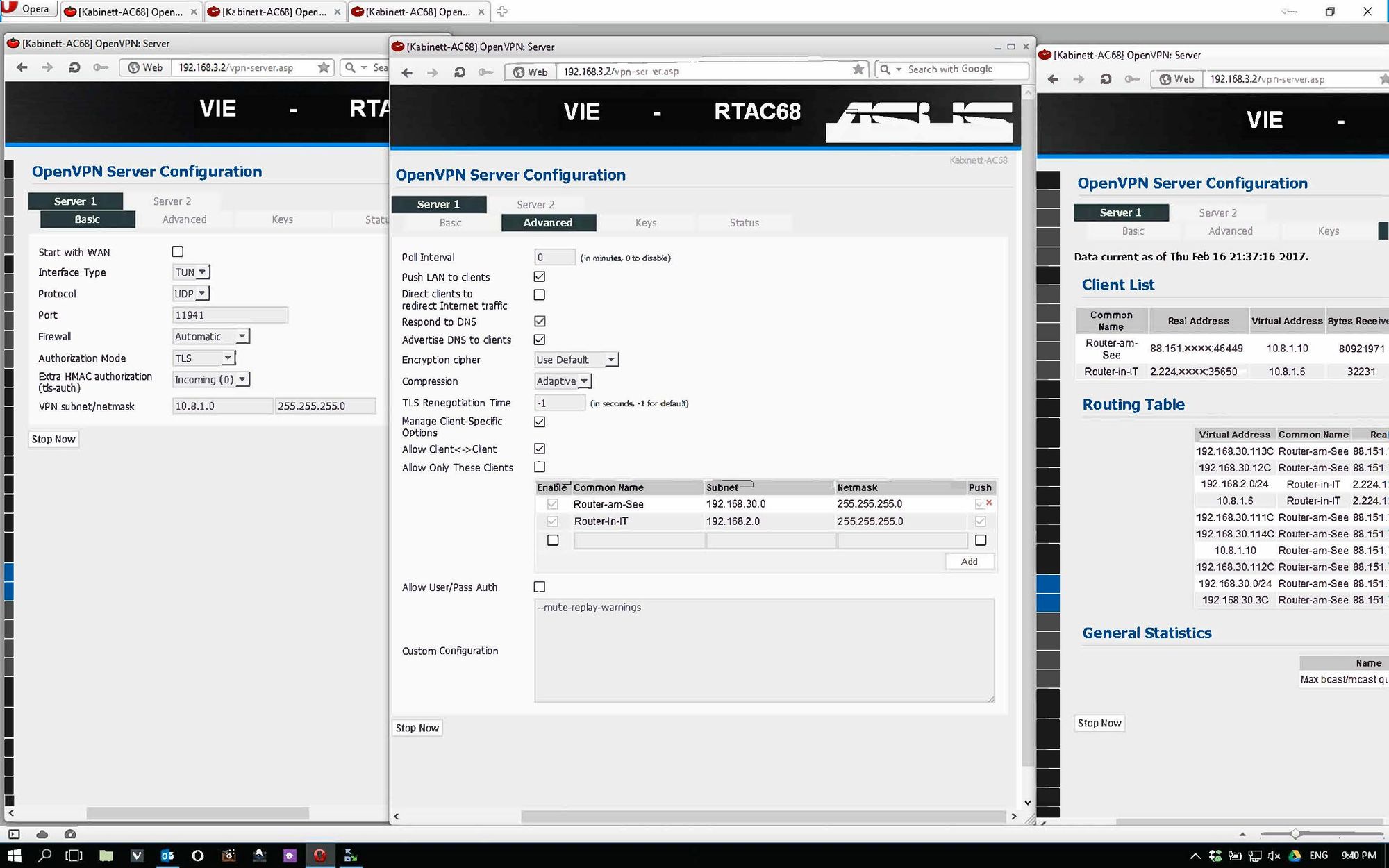Click horizontal scrollbar of middle window
This screenshot has height=868, width=1389.
[764, 817]
